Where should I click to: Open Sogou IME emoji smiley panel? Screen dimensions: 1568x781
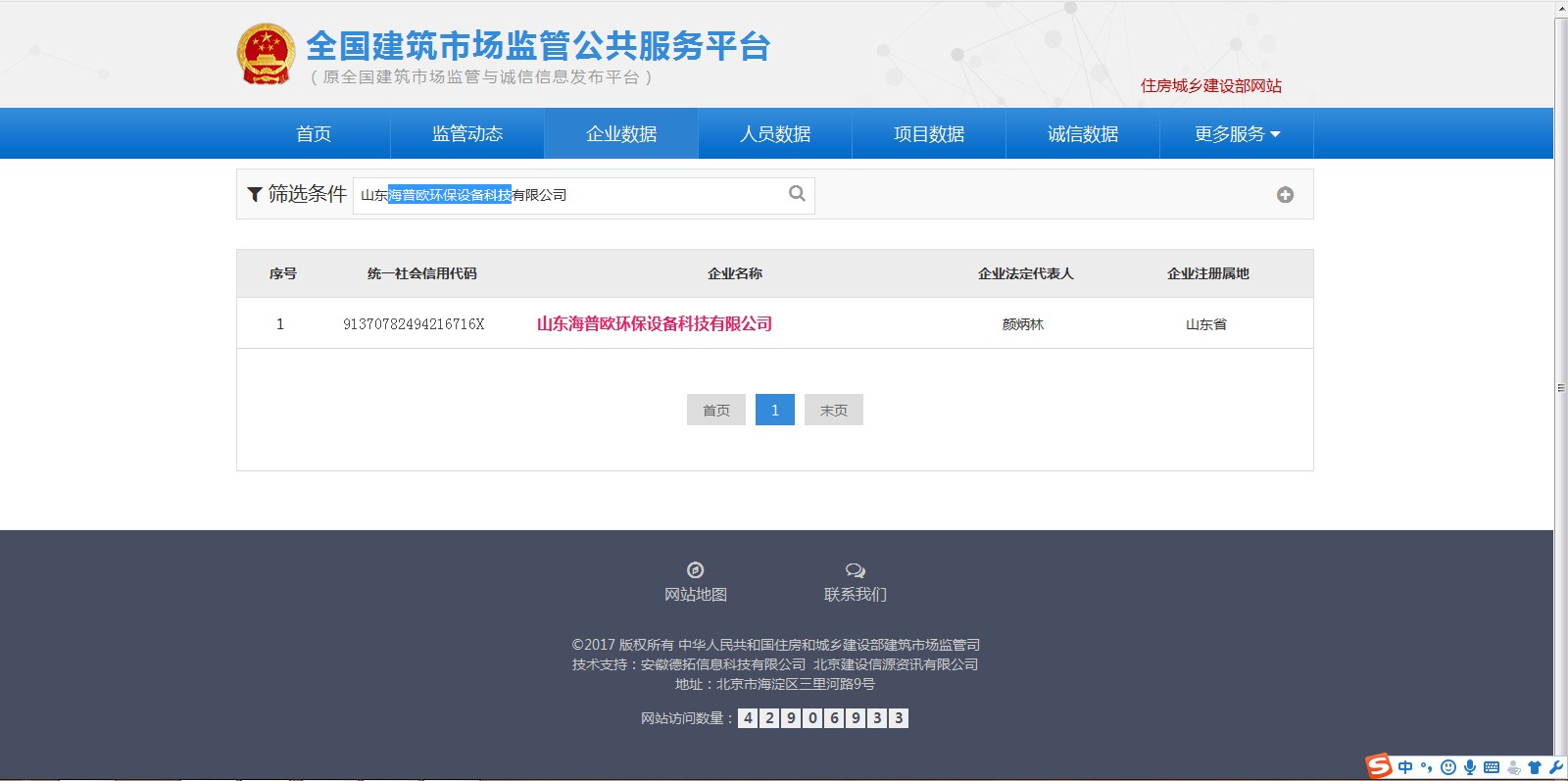pyautogui.click(x=1447, y=767)
